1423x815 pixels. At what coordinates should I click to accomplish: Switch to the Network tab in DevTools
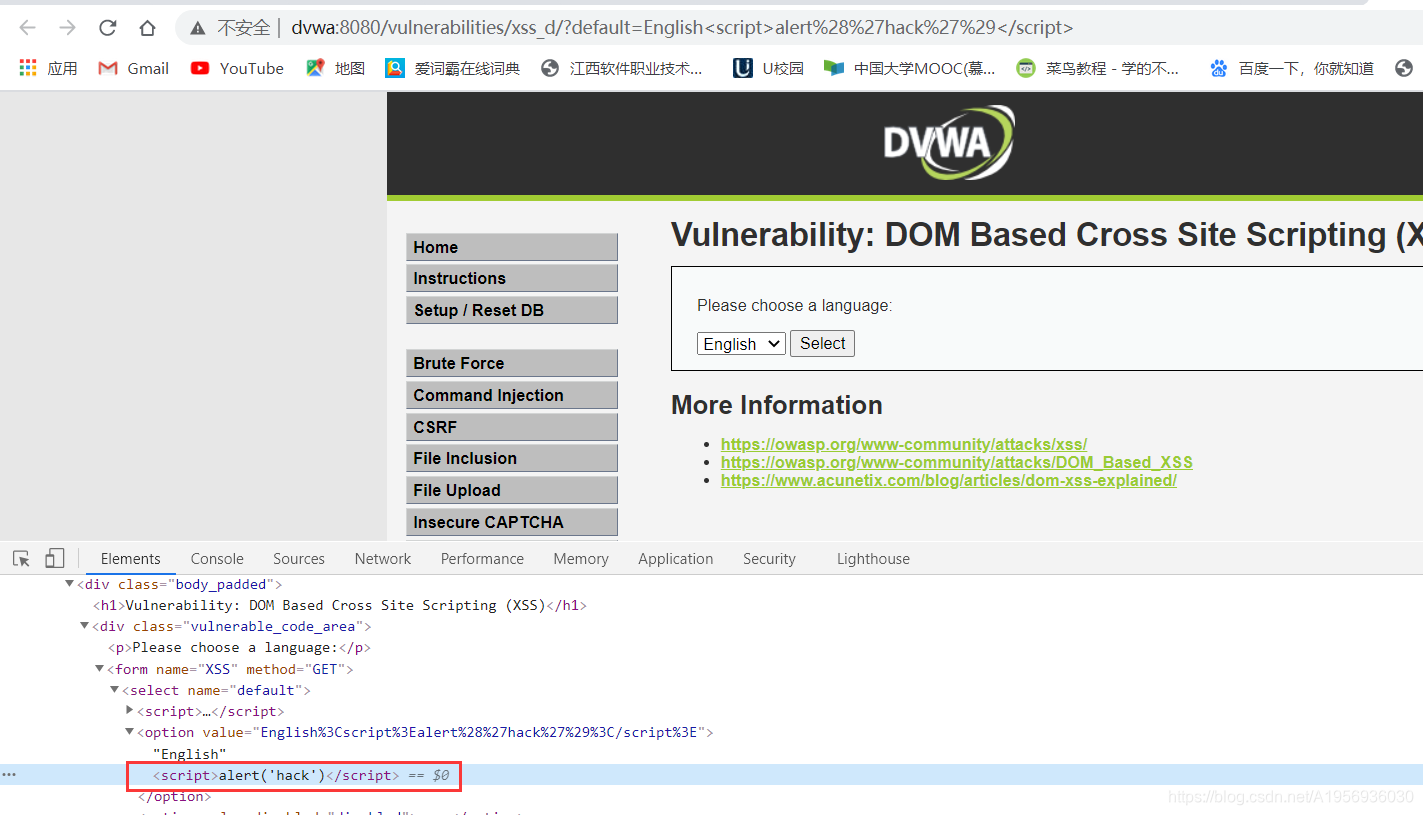pyautogui.click(x=383, y=559)
